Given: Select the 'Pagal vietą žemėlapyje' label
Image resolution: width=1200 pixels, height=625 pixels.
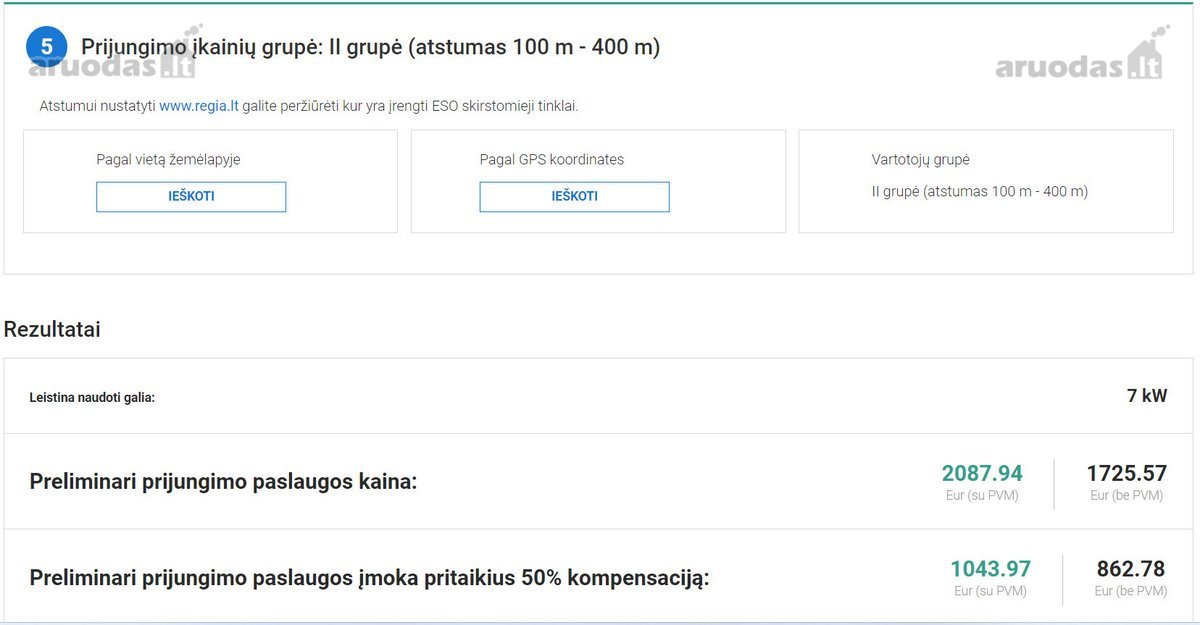Looking at the screenshot, I should pyautogui.click(x=168, y=159).
